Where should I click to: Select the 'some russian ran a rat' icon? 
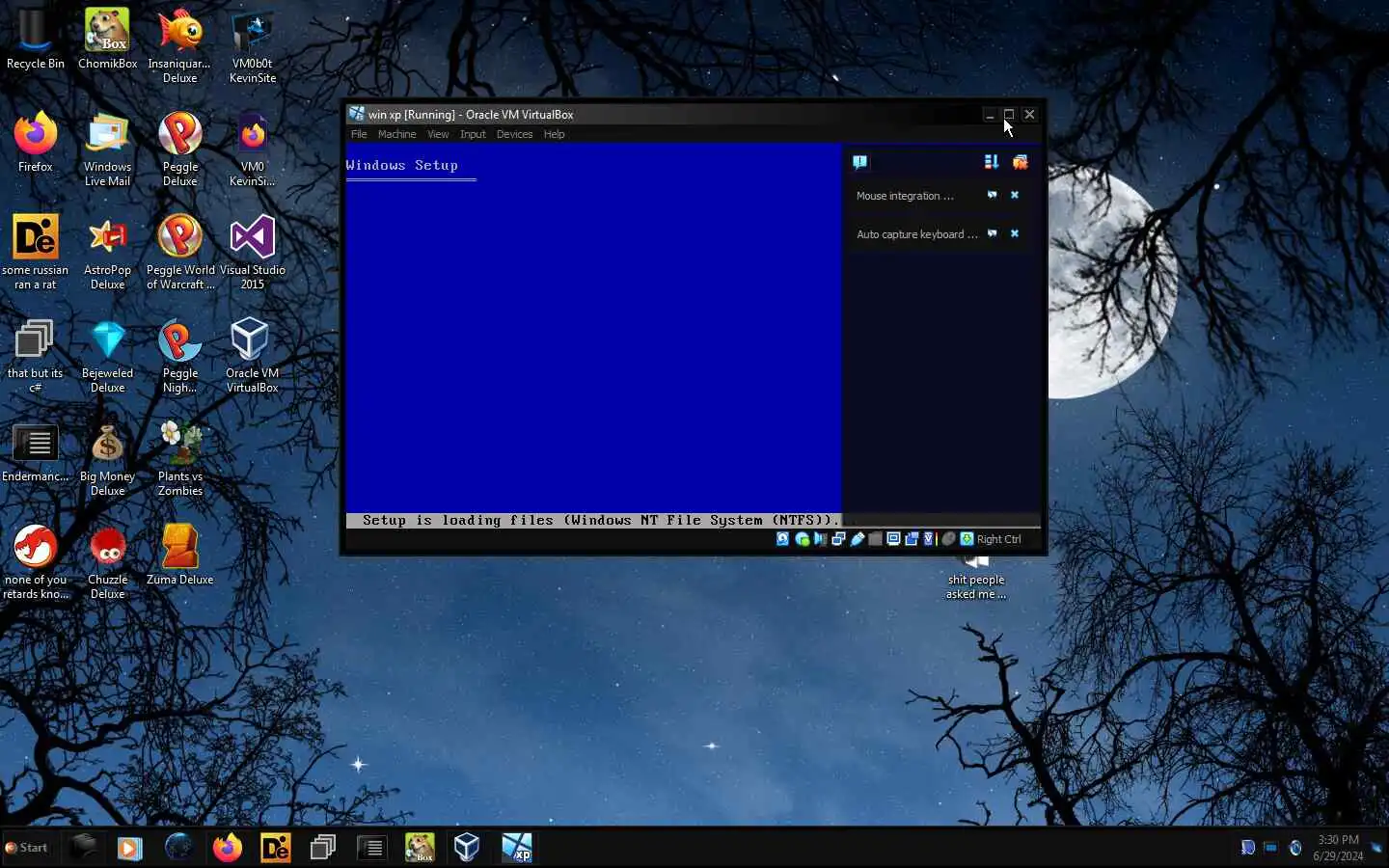pos(36,253)
